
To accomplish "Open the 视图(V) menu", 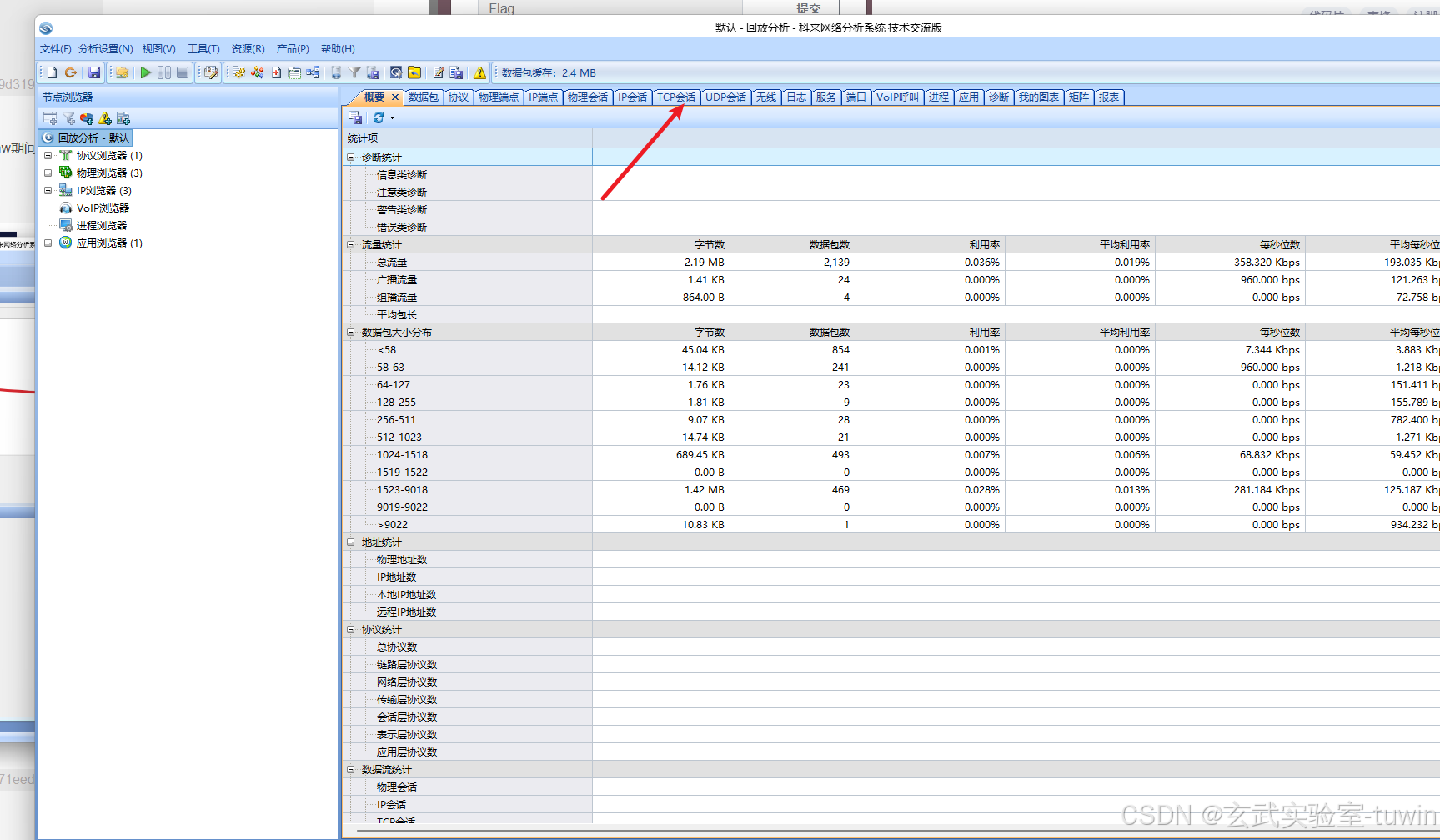I will [x=159, y=49].
